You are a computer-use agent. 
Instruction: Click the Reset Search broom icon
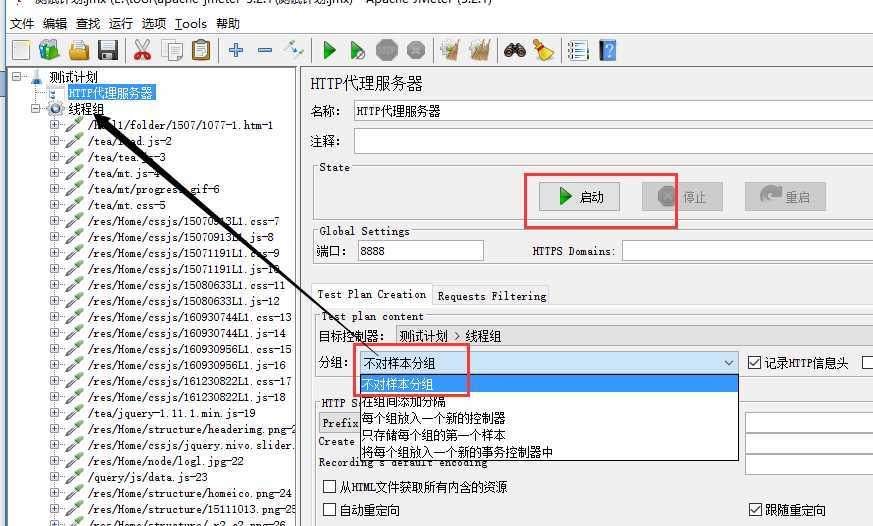(543, 51)
